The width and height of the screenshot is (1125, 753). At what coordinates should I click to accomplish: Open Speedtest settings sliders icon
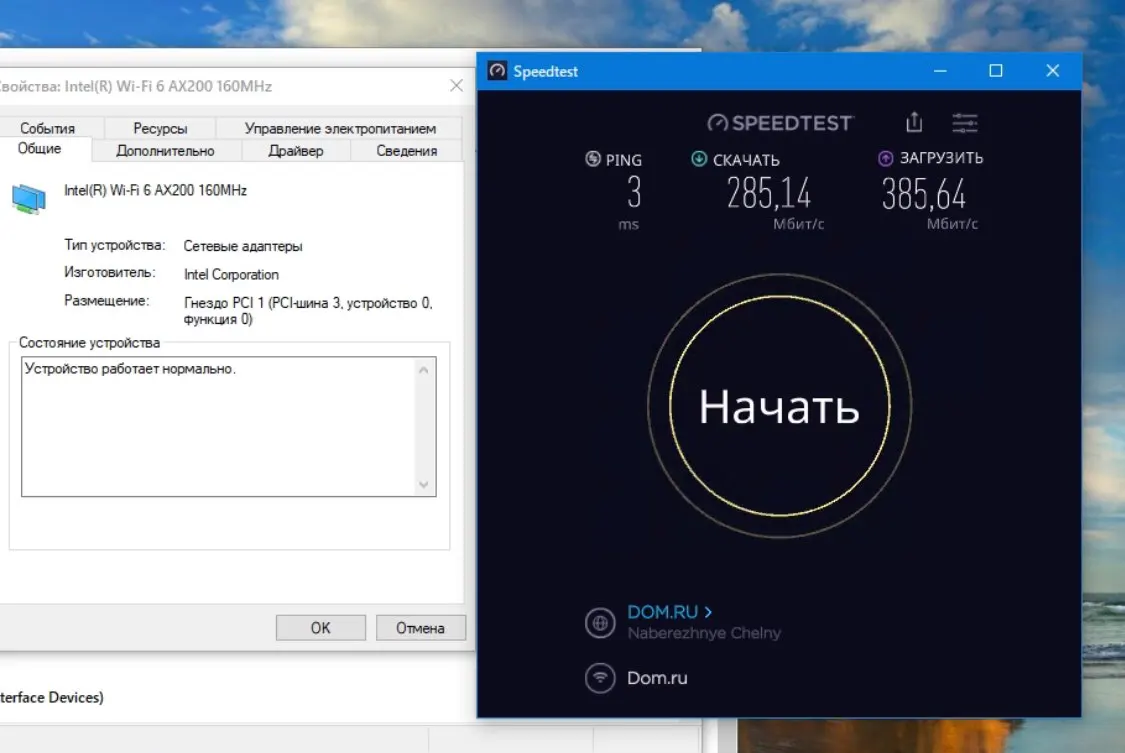tap(964, 123)
